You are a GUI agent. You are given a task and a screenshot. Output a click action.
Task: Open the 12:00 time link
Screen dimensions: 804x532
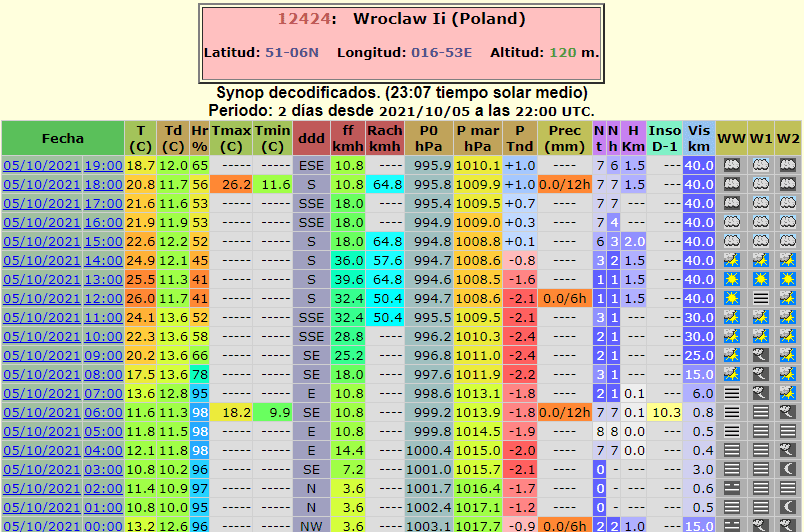(x=104, y=298)
